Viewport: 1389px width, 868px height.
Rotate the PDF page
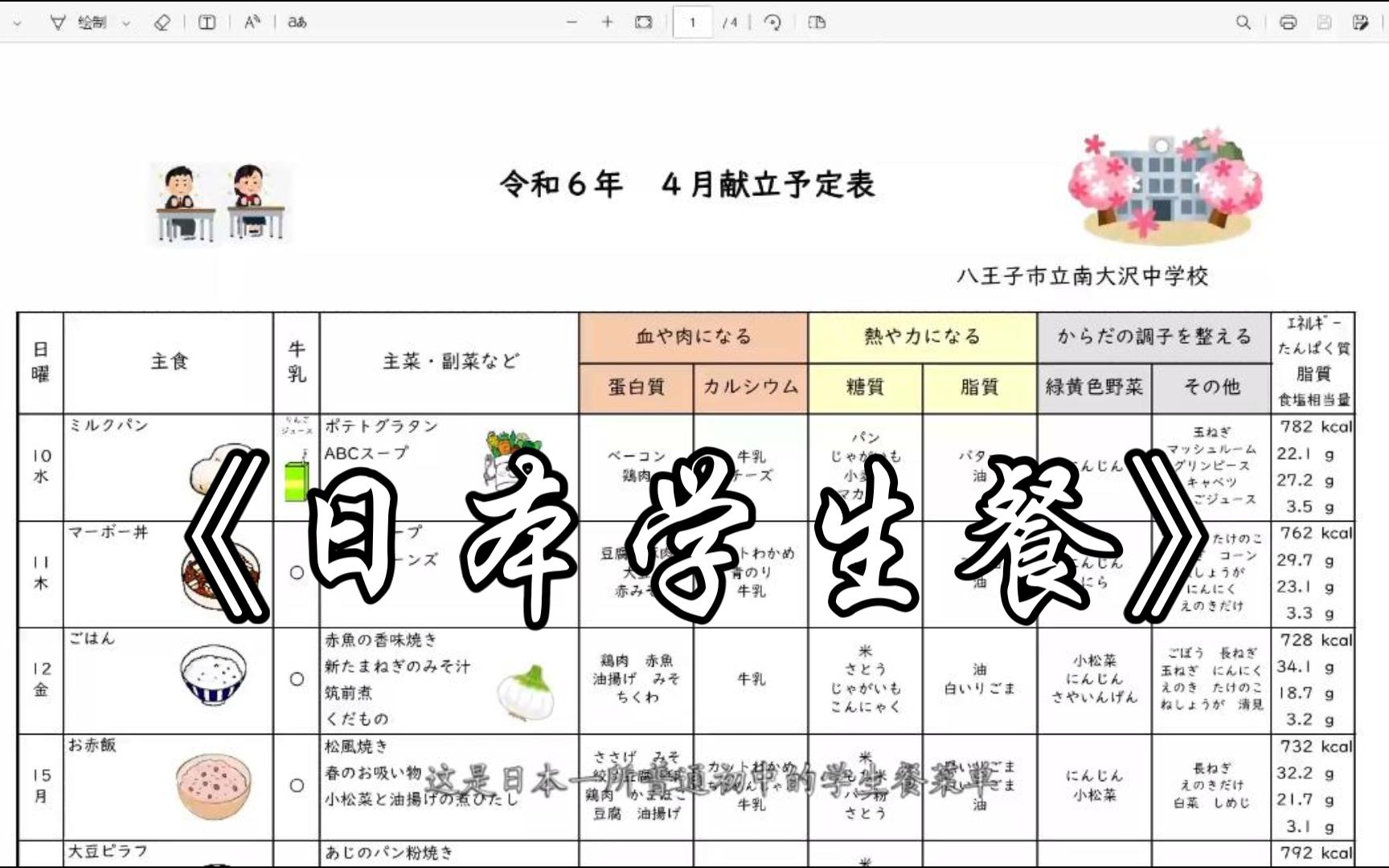pos(772,23)
